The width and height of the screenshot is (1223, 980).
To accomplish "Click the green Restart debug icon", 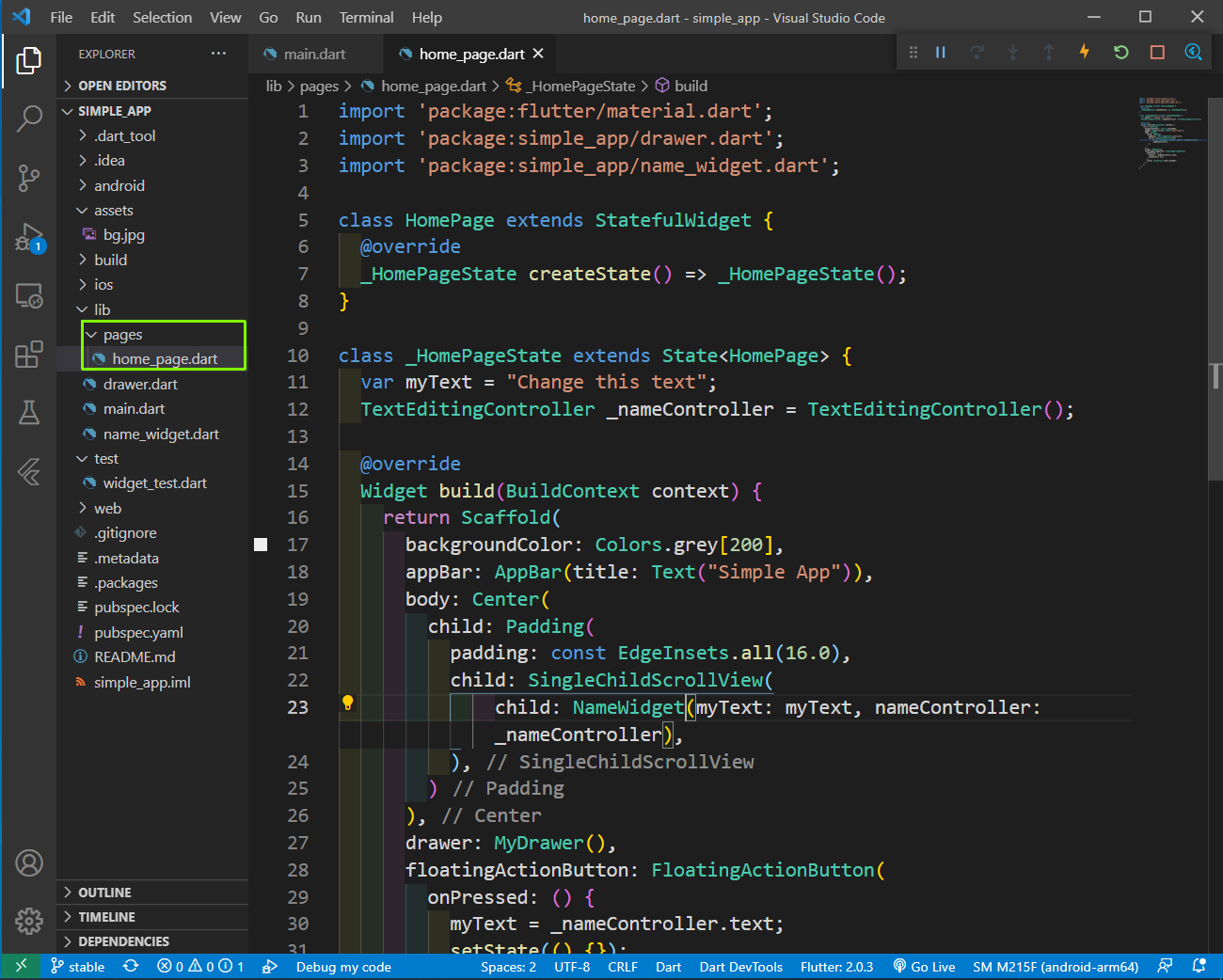I will pyautogui.click(x=1120, y=53).
